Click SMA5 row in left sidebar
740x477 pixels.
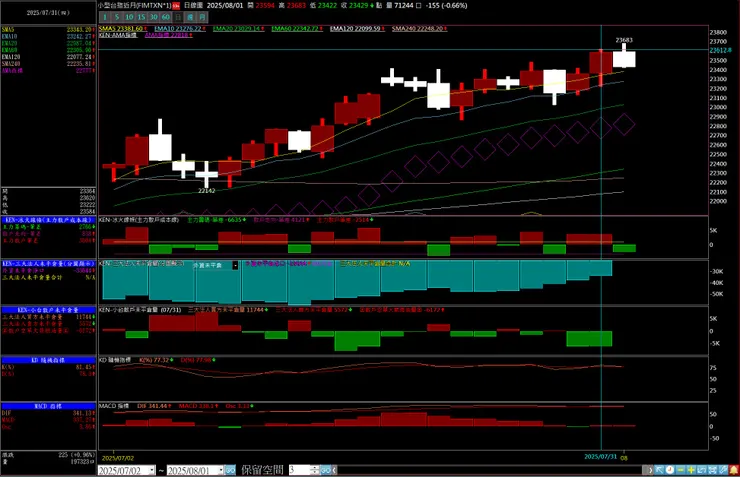coord(48,30)
